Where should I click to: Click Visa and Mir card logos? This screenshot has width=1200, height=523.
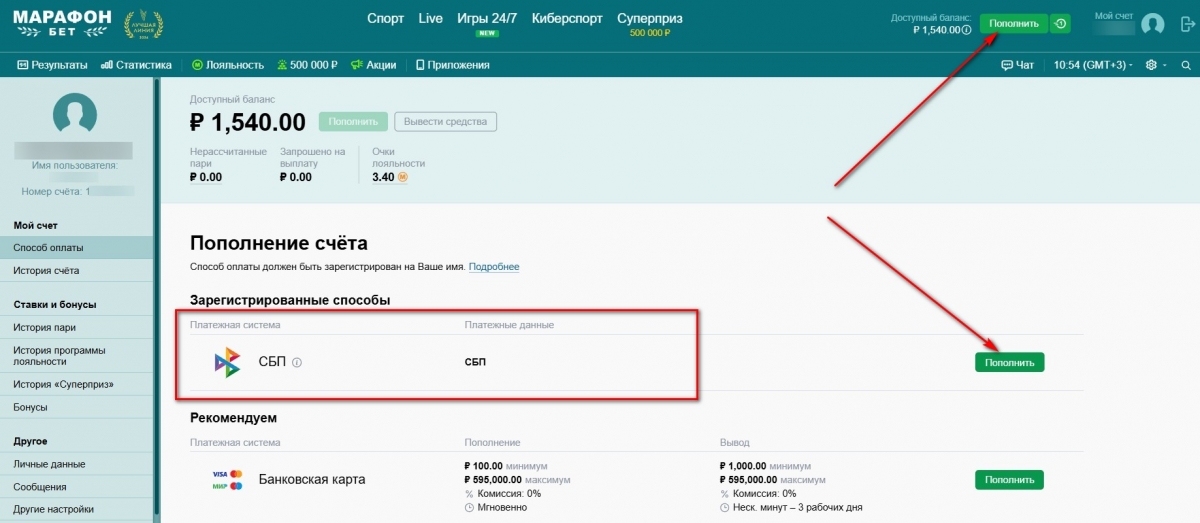click(x=228, y=480)
